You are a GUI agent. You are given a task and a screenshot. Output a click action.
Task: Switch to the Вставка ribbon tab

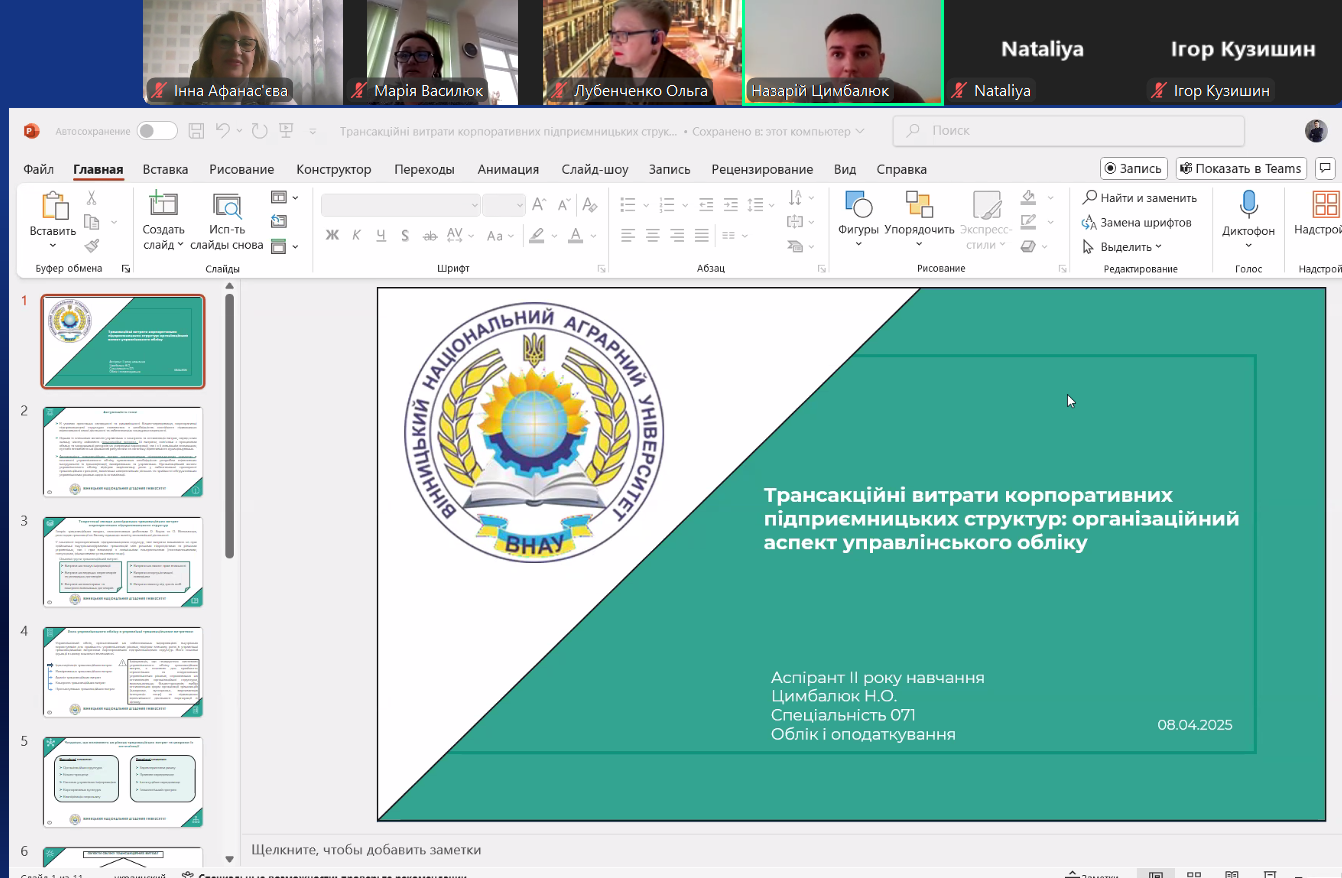click(165, 169)
